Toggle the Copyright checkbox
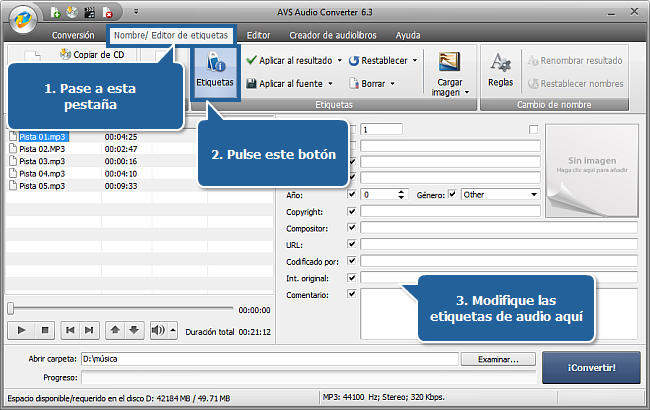Screen dimensions: 650x410 coord(351,211)
